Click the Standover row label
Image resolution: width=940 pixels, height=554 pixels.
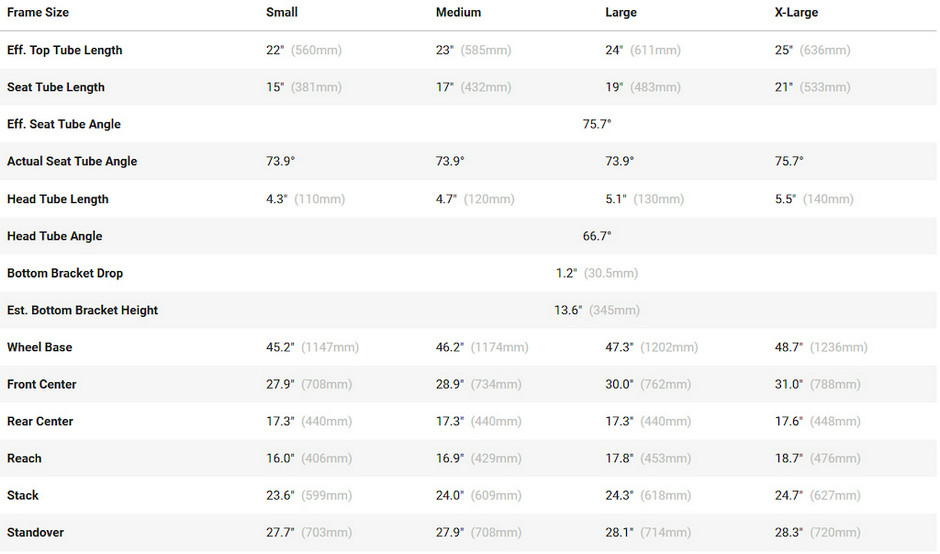click(x=35, y=532)
